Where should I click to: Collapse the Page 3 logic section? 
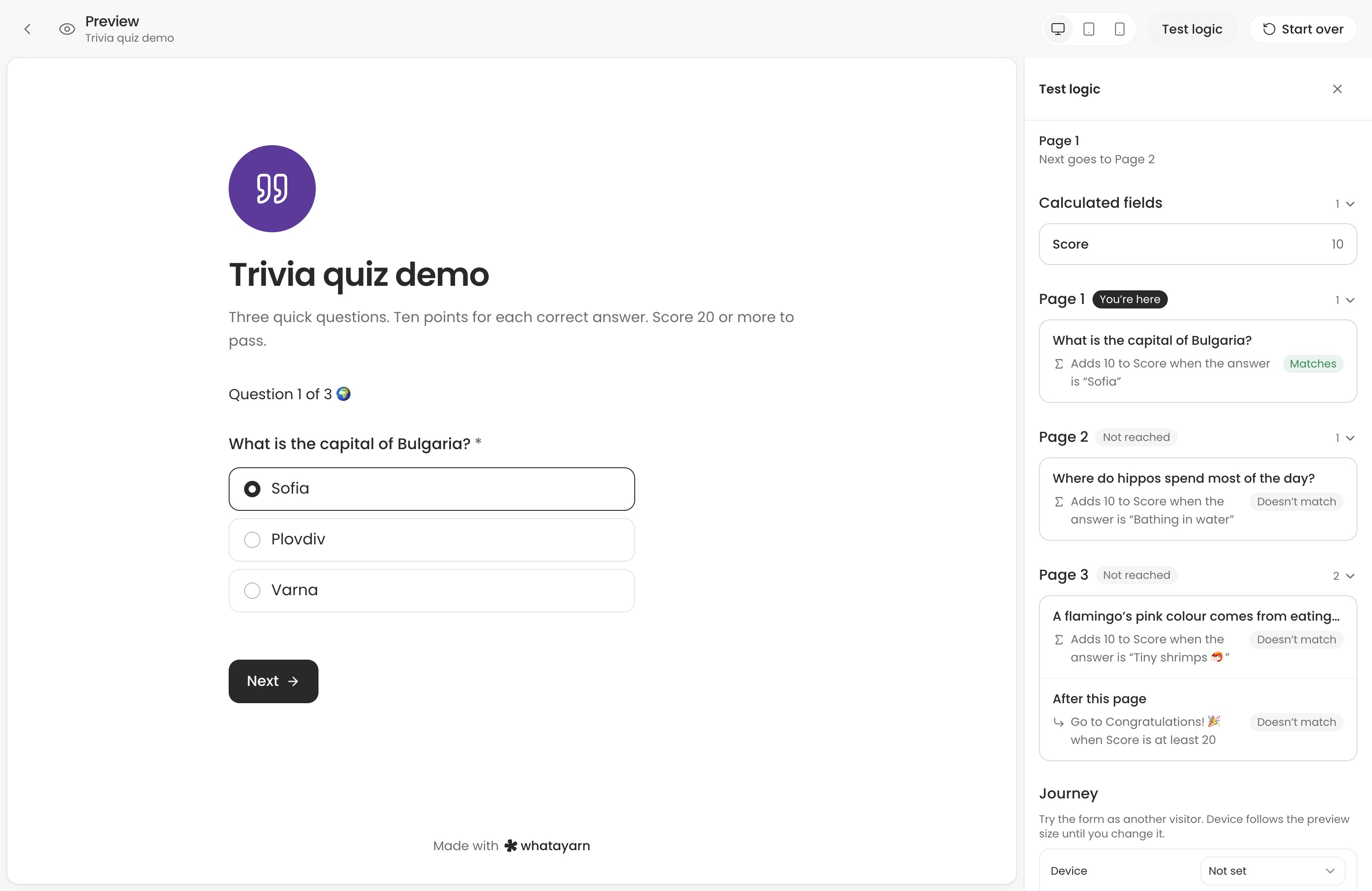(1343, 576)
